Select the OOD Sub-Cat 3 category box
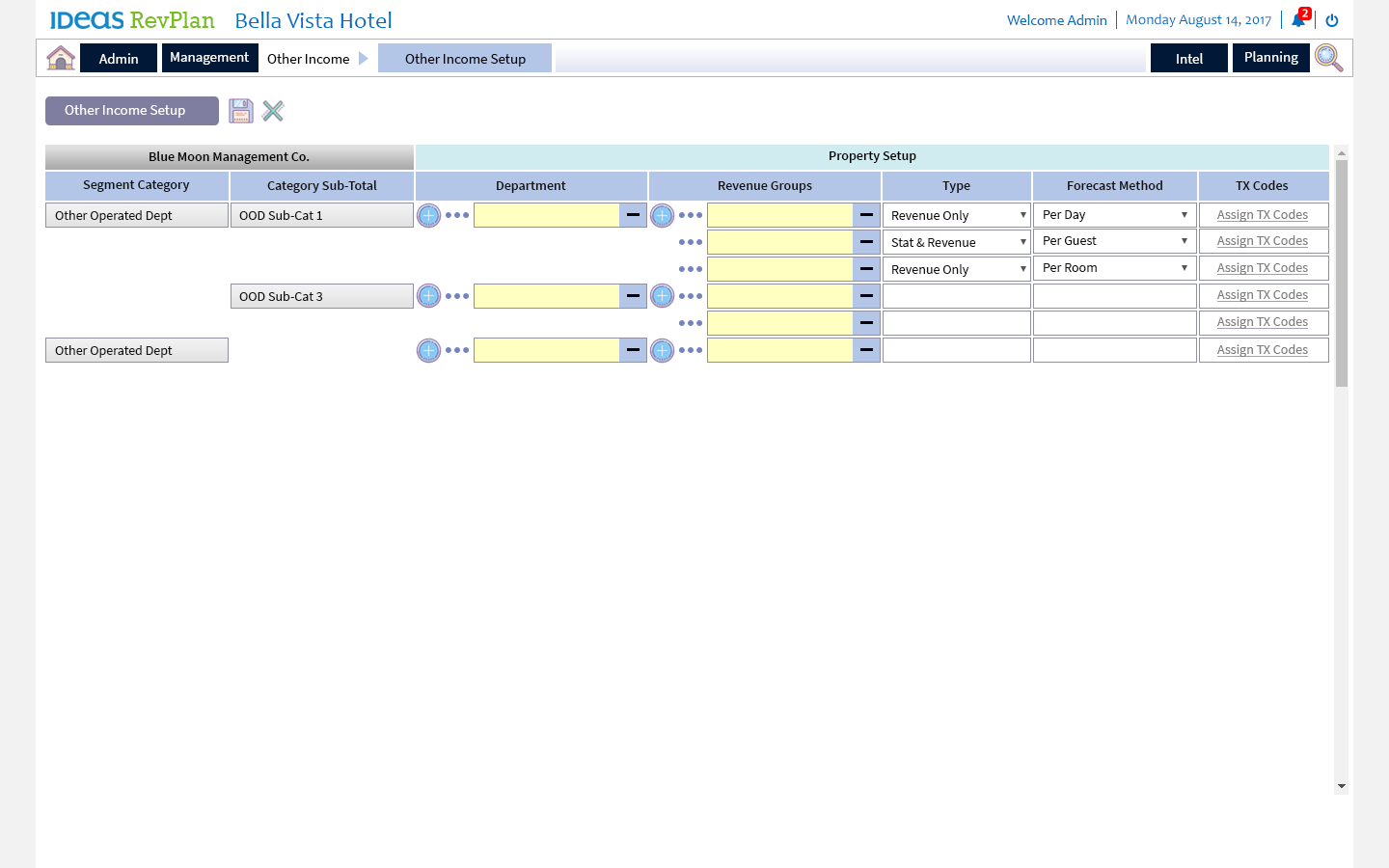The image size is (1389, 868). coord(321,296)
